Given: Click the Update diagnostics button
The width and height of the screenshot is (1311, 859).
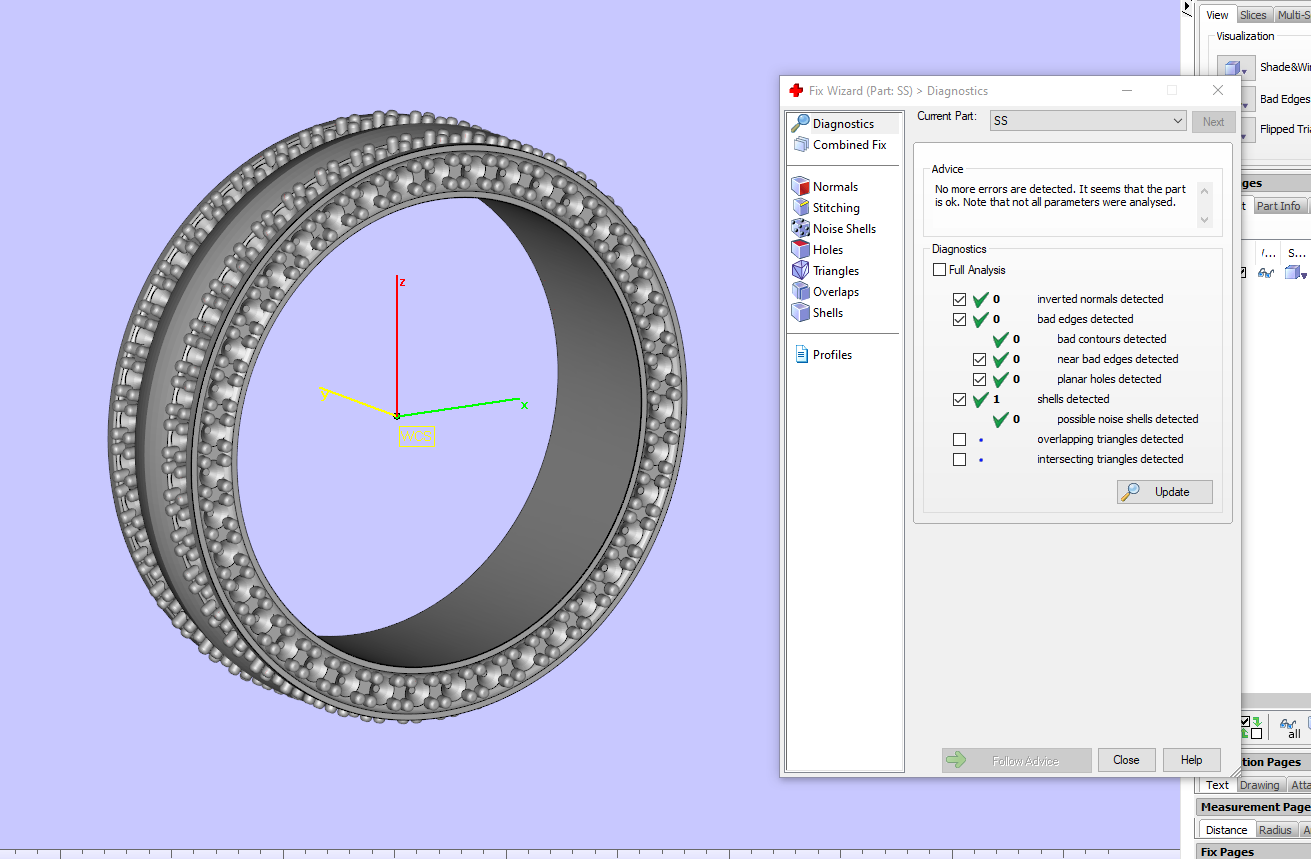Looking at the screenshot, I should pyautogui.click(x=1164, y=492).
